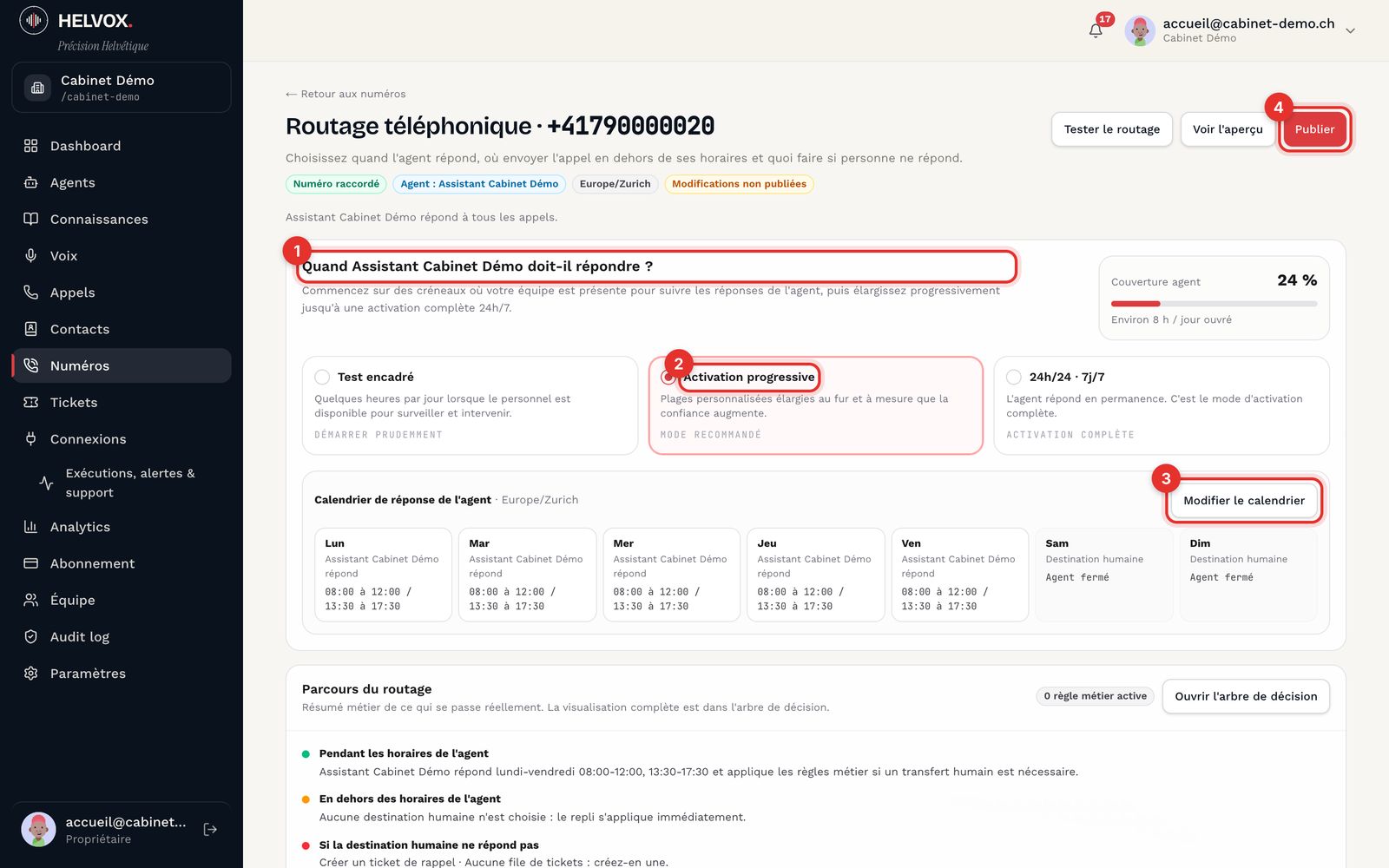Click the Modifications non publiées badge
Viewport: 1389px width, 868px height.
pyautogui.click(x=739, y=184)
